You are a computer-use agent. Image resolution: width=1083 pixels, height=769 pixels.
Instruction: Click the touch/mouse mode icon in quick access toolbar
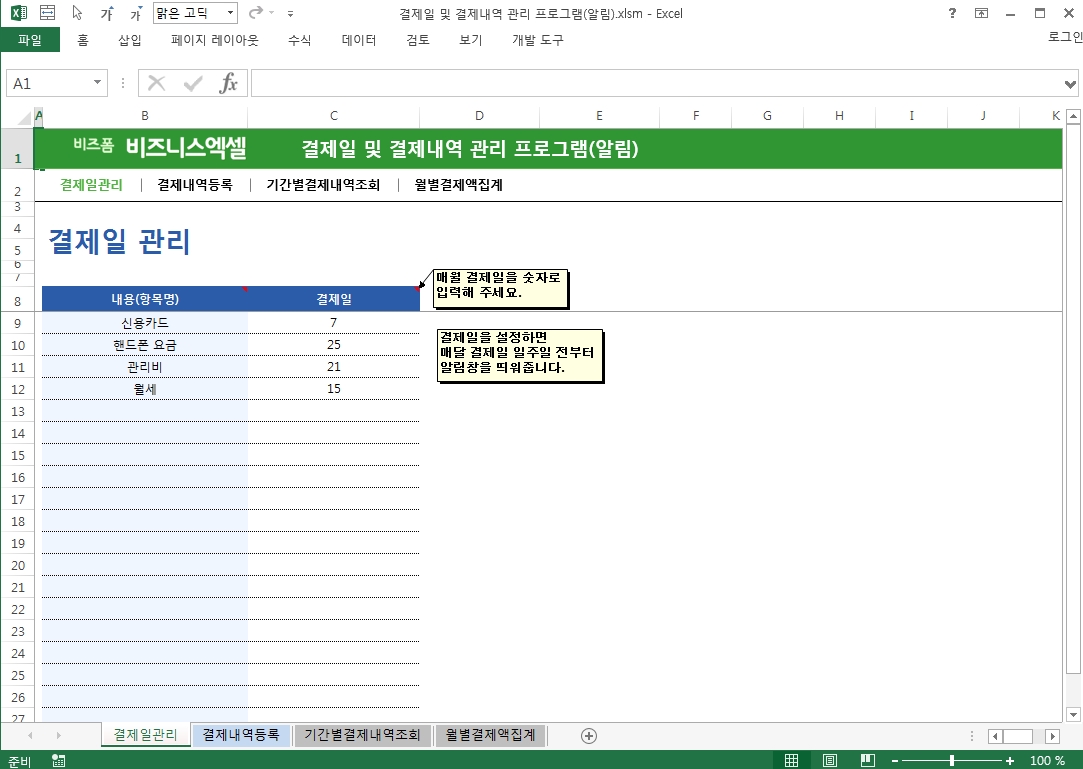pyautogui.click(x=48, y=12)
